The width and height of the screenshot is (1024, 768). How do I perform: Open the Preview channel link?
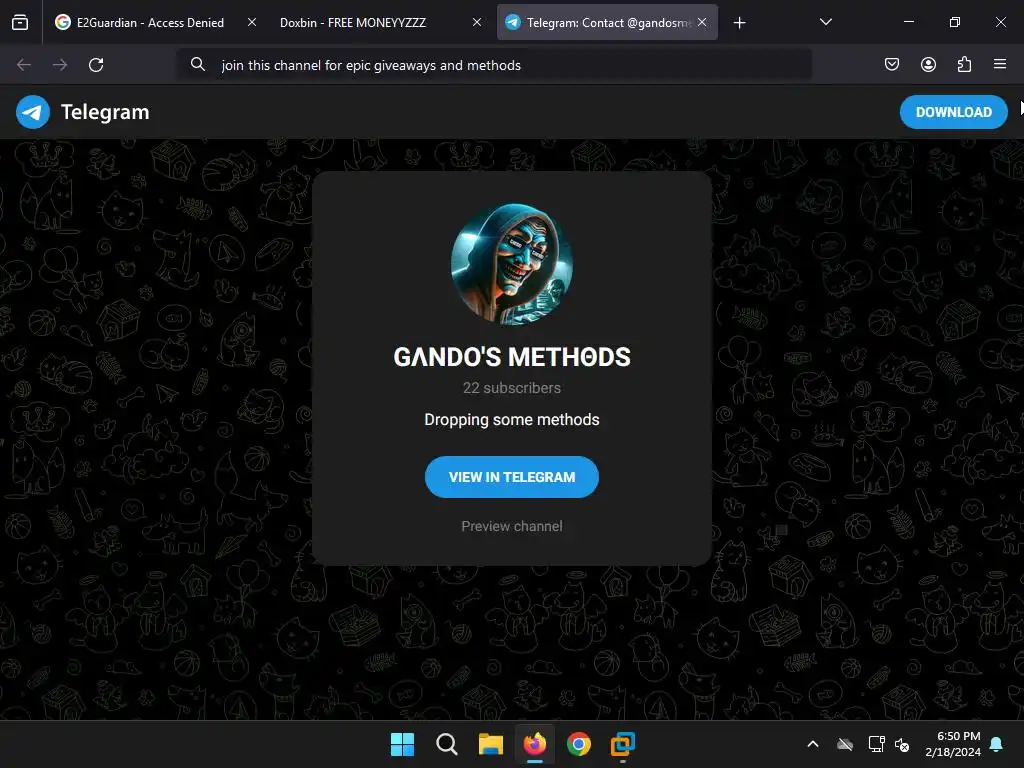pos(512,526)
